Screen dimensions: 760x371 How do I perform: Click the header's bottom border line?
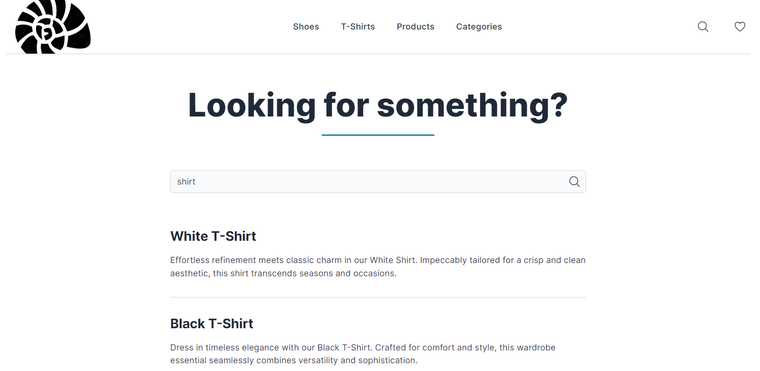click(378, 54)
